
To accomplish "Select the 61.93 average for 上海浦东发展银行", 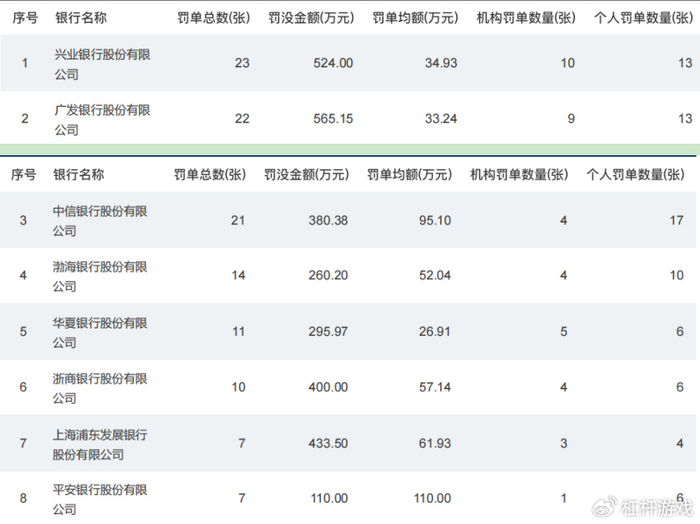I will click(x=435, y=443).
